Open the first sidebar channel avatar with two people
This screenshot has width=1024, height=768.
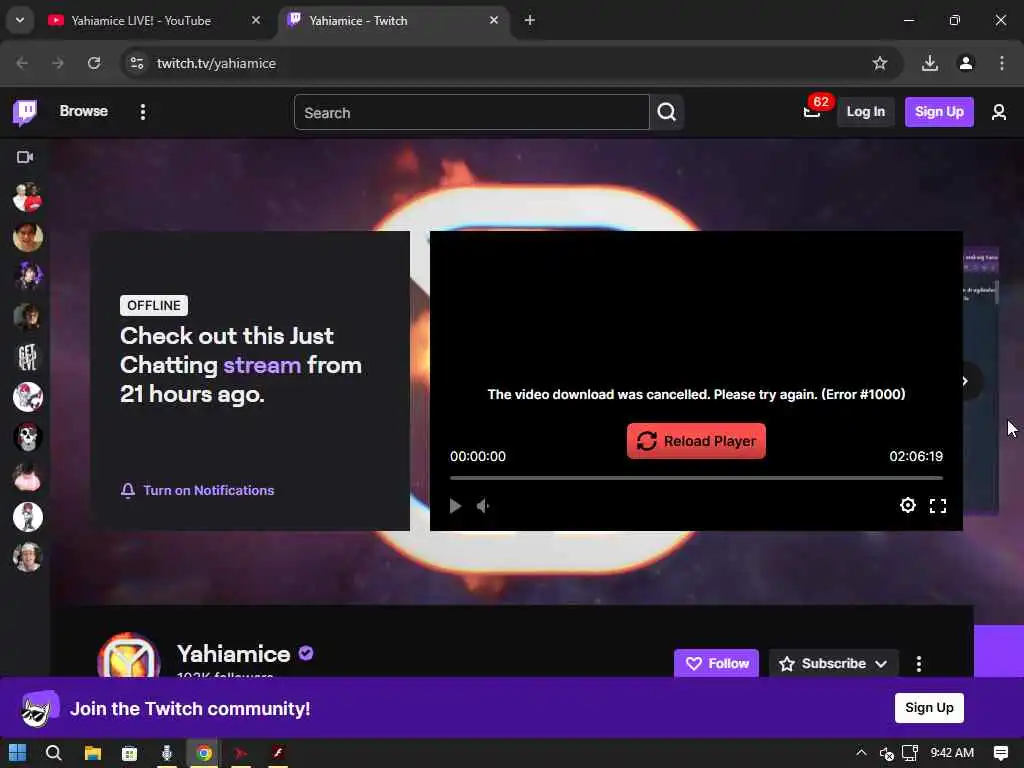pos(27,197)
